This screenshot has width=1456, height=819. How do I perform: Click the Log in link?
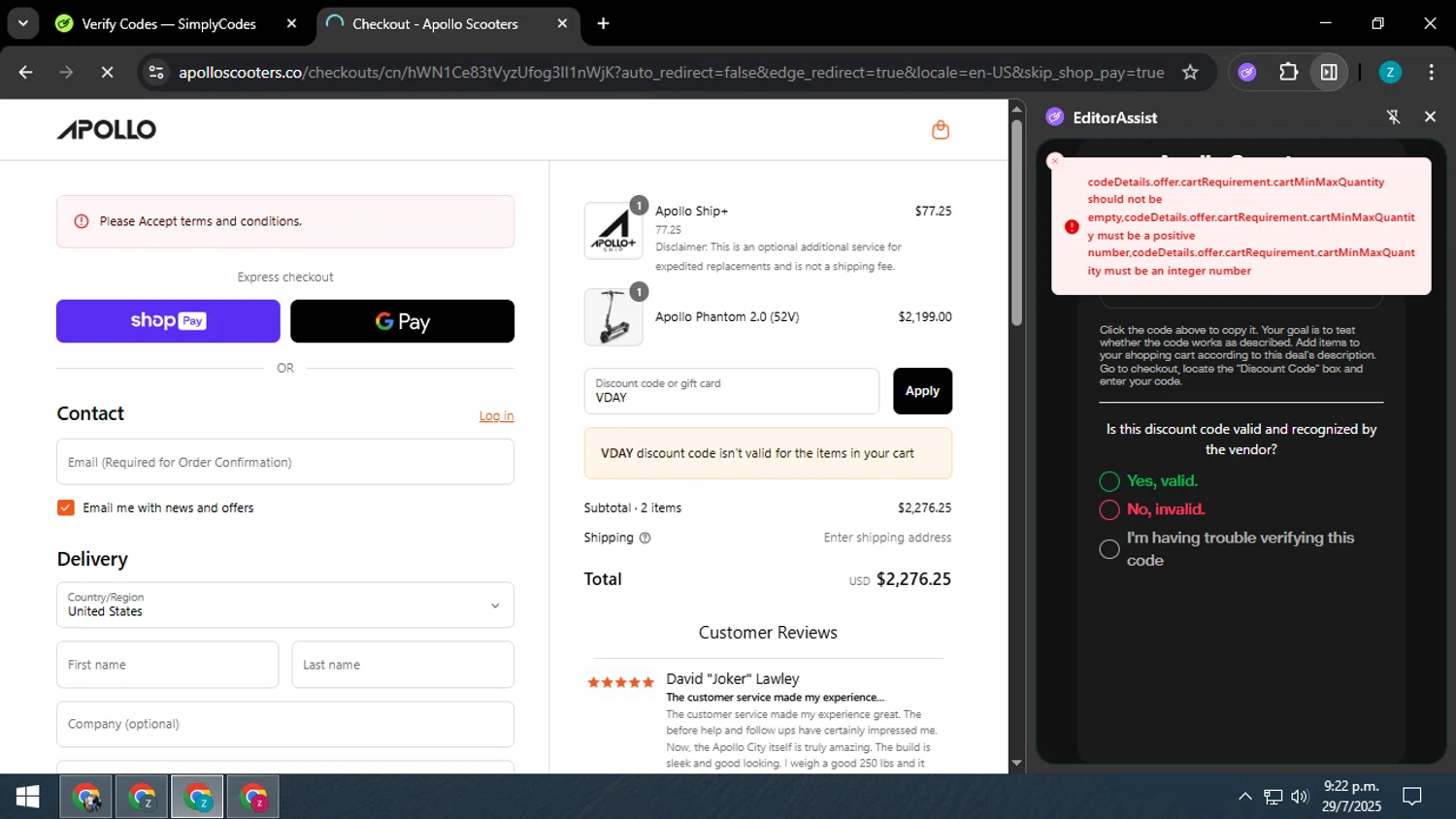click(496, 415)
